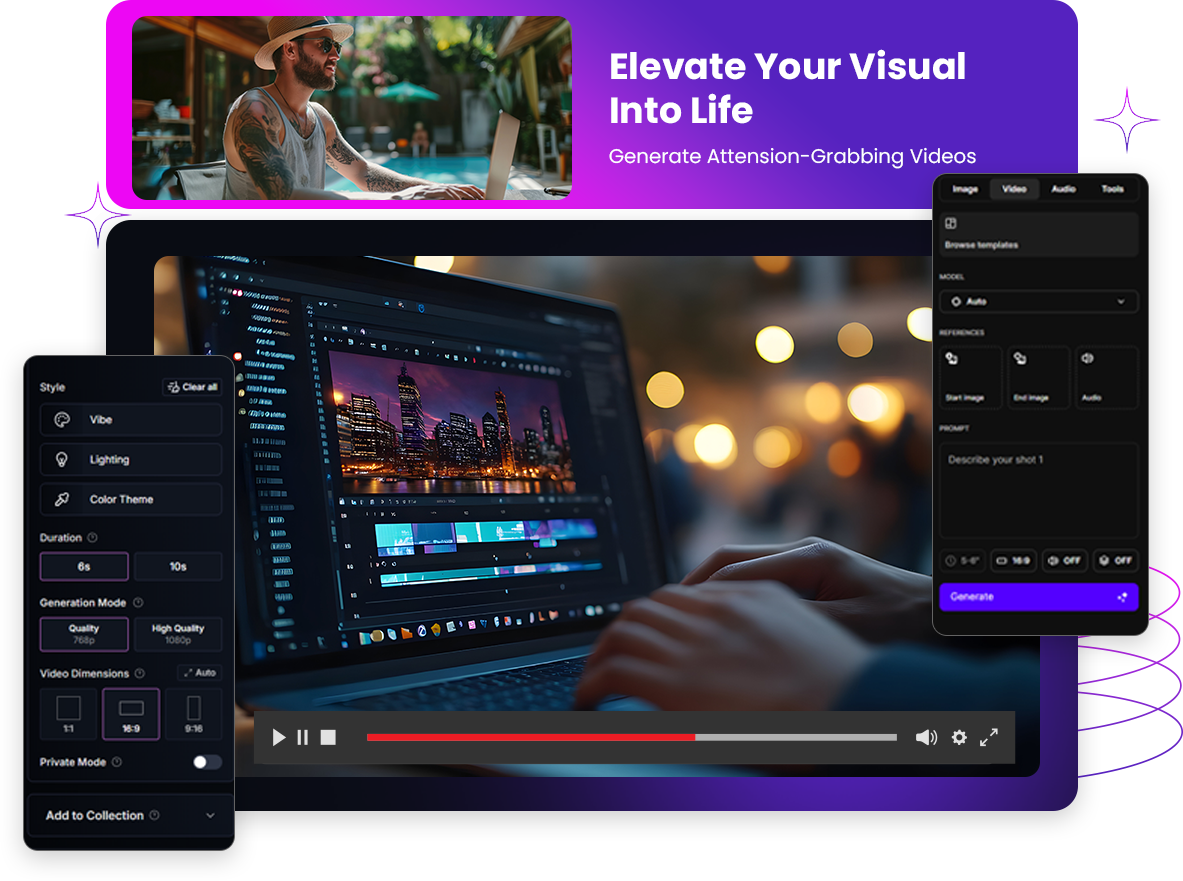The image size is (1183, 881).
Task: Open the Auto model dropdown
Action: click(1039, 301)
